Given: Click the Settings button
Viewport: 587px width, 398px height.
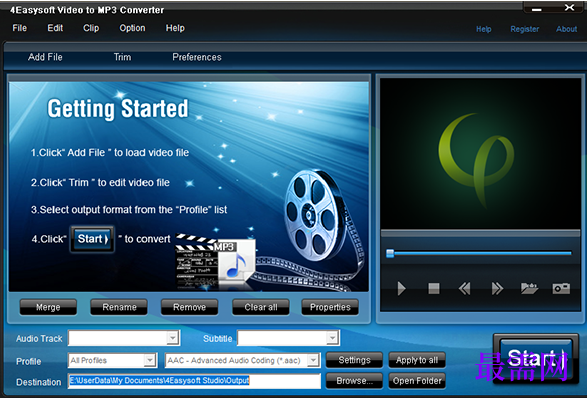Looking at the screenshot, I should click(355, 360).
